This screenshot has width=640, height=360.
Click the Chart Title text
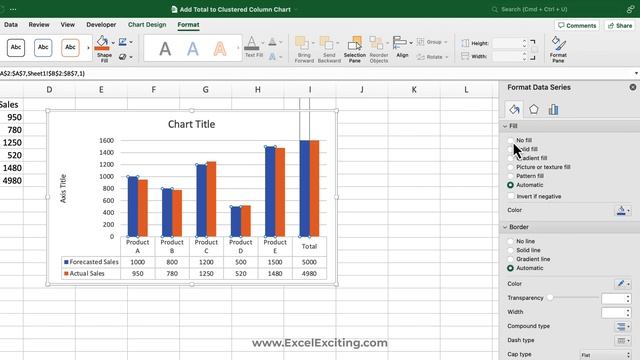point(191,124)
